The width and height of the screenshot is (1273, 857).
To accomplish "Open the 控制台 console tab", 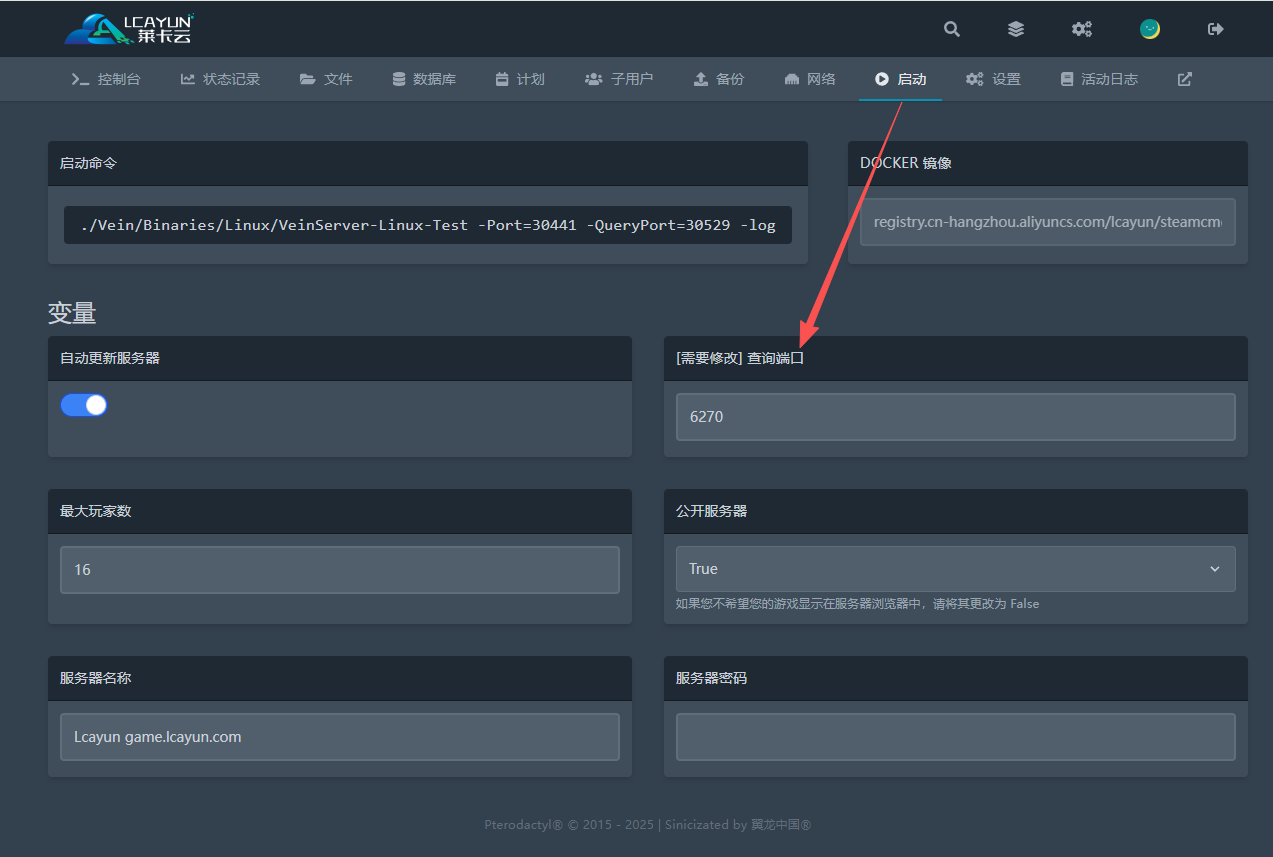I will point(106,79).
